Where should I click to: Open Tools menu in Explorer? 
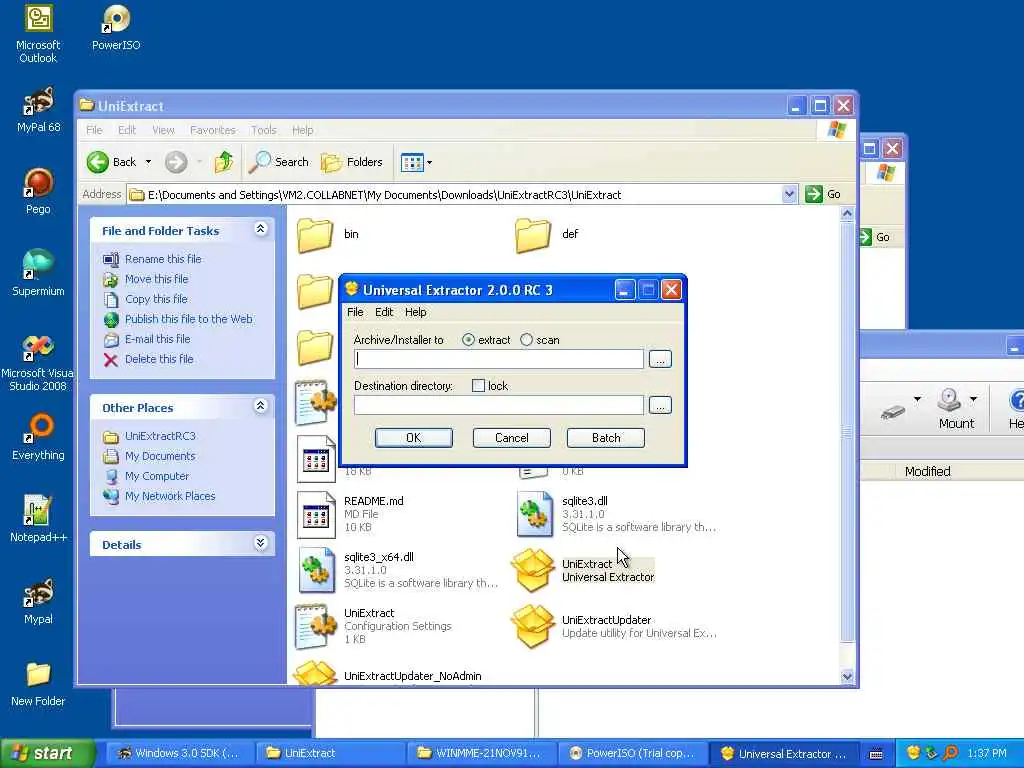click(x=264, y=130)
